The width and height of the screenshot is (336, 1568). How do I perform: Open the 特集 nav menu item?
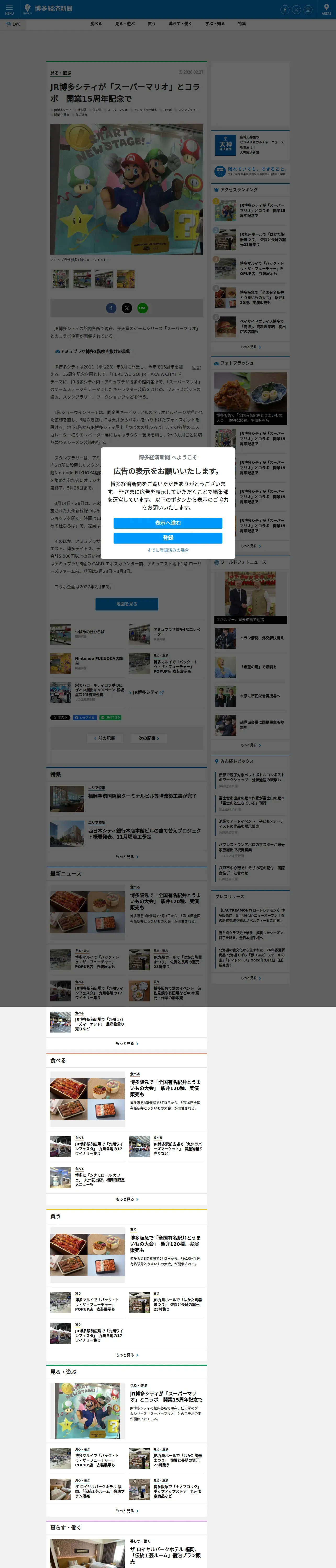pyautogui.click(x=242, y=24)
